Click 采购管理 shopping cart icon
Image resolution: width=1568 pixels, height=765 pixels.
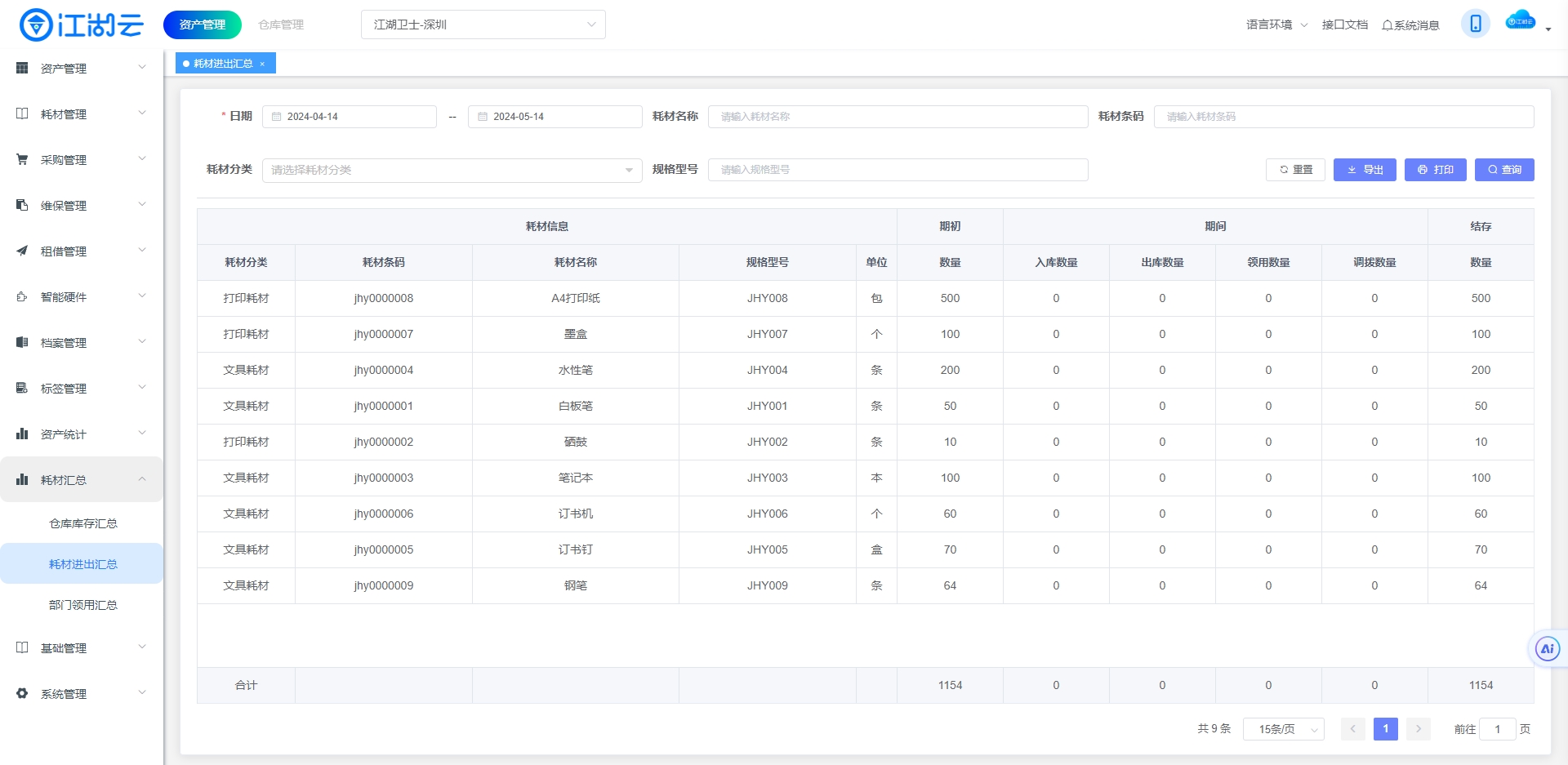click(22, 159)
